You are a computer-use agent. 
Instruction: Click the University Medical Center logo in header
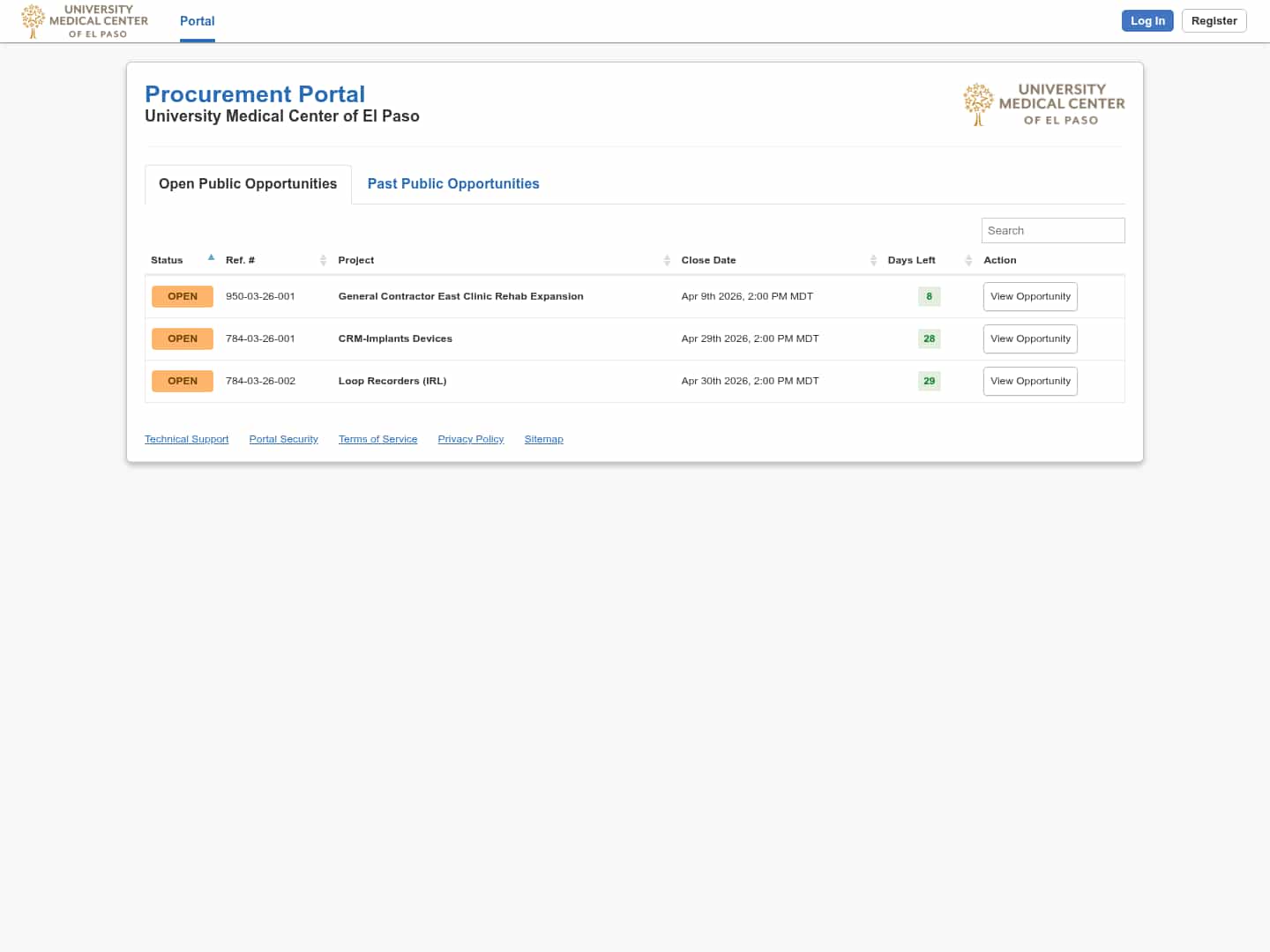click(84, 20)
